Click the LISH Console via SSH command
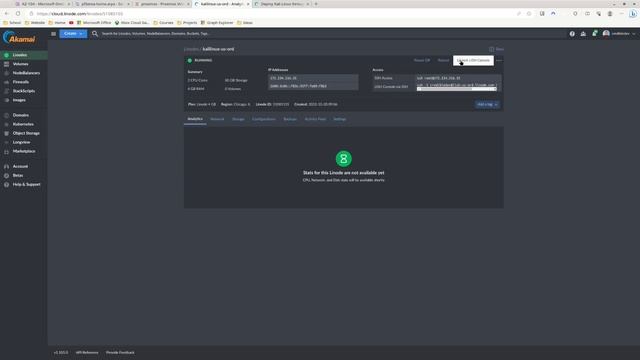The image size is (640, 360). click(456, 85)
